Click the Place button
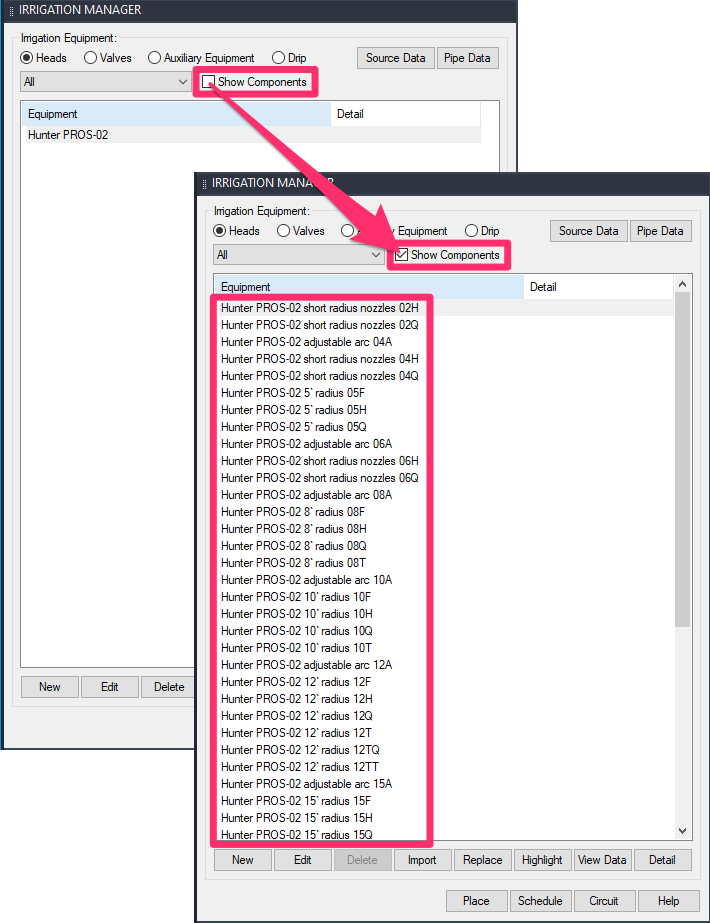This screenshot has width=710, height=923. click(476, 901)
